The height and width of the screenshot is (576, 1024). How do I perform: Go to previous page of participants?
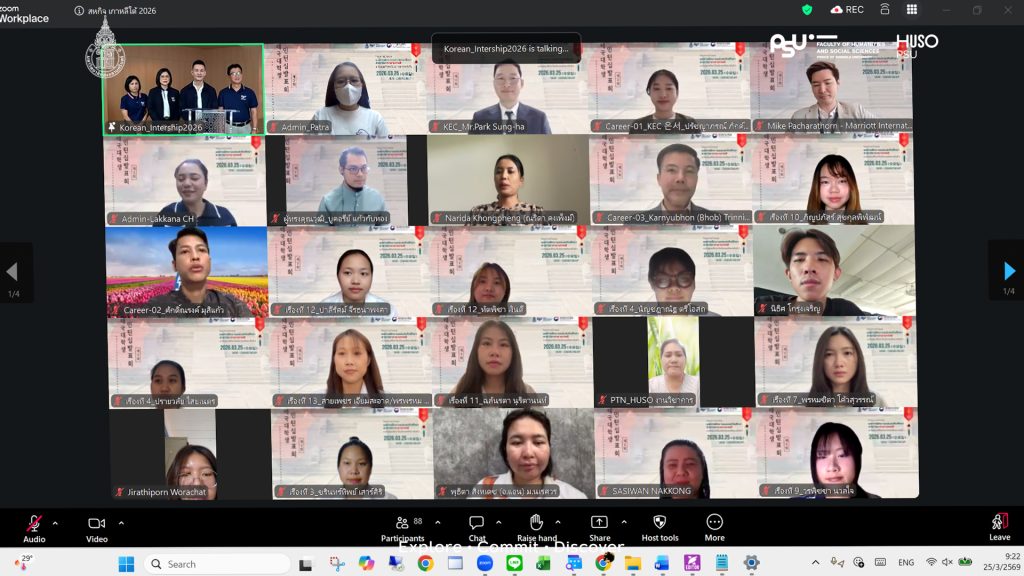coord(13,271)
